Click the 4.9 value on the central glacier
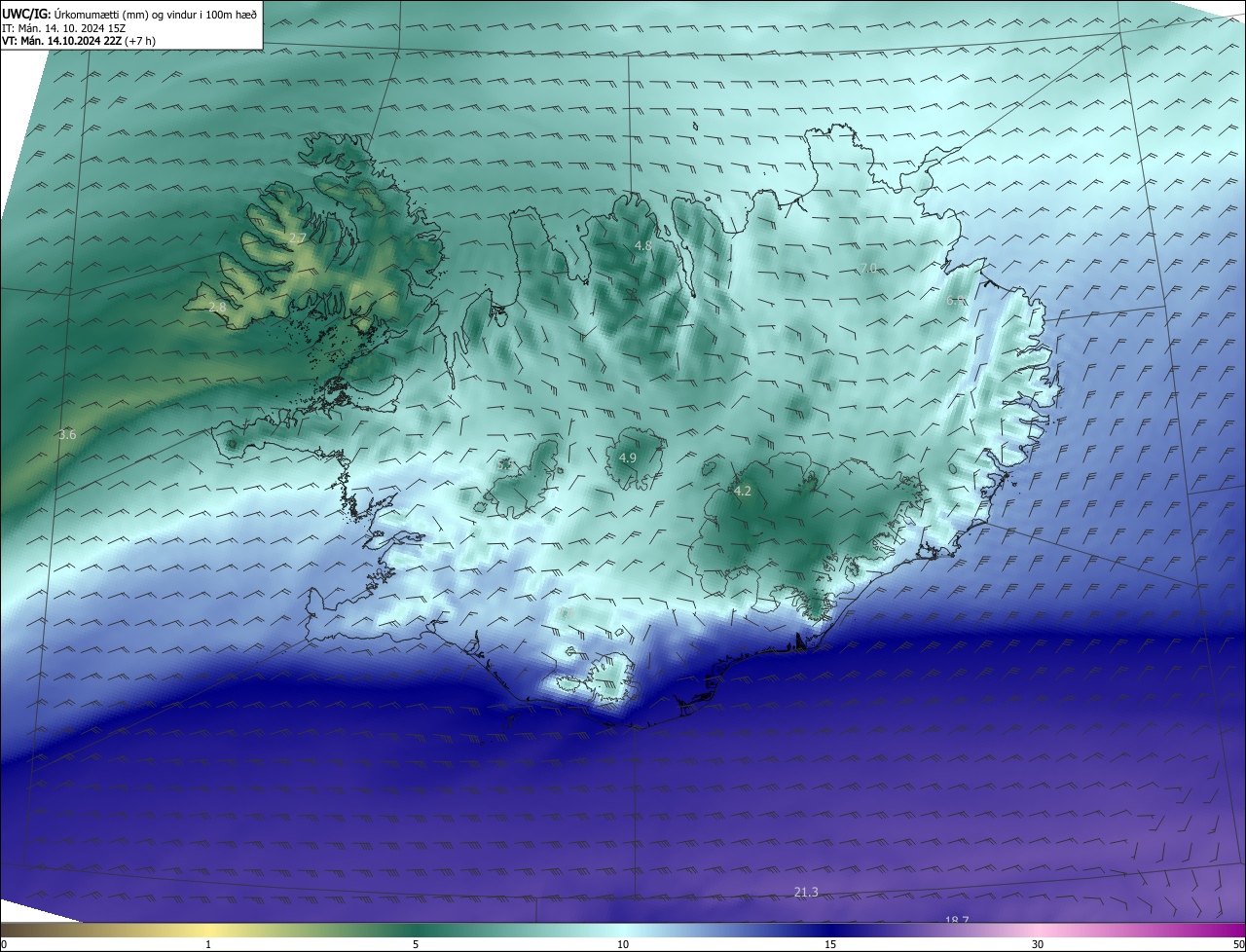Image resolution: width=1246 pixels, height=952 pixels. [628, 458]
